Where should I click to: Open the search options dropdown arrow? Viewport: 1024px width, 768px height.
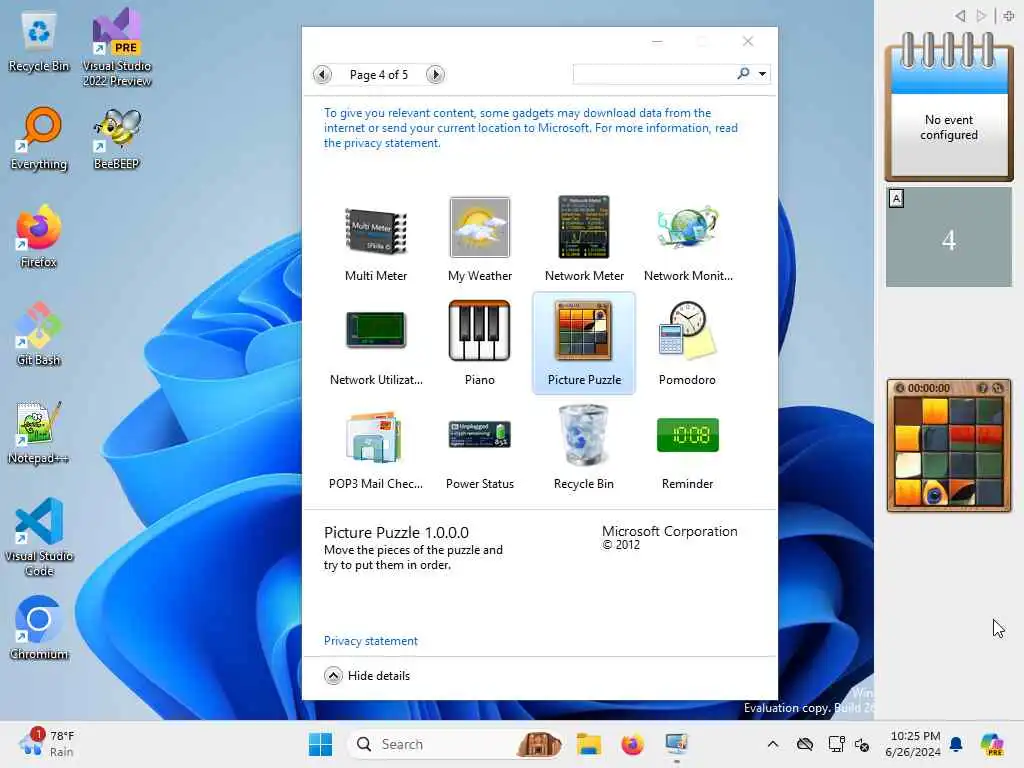pos(762,74)
